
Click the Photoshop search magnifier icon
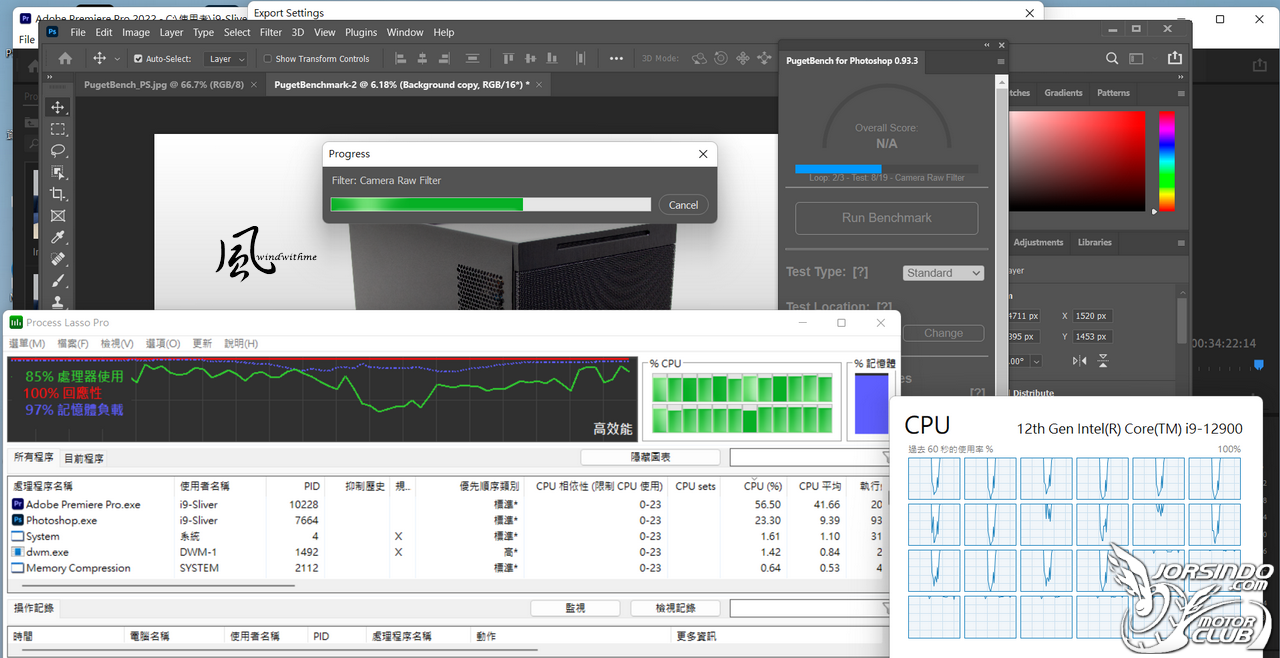[x=1112, y=59]
